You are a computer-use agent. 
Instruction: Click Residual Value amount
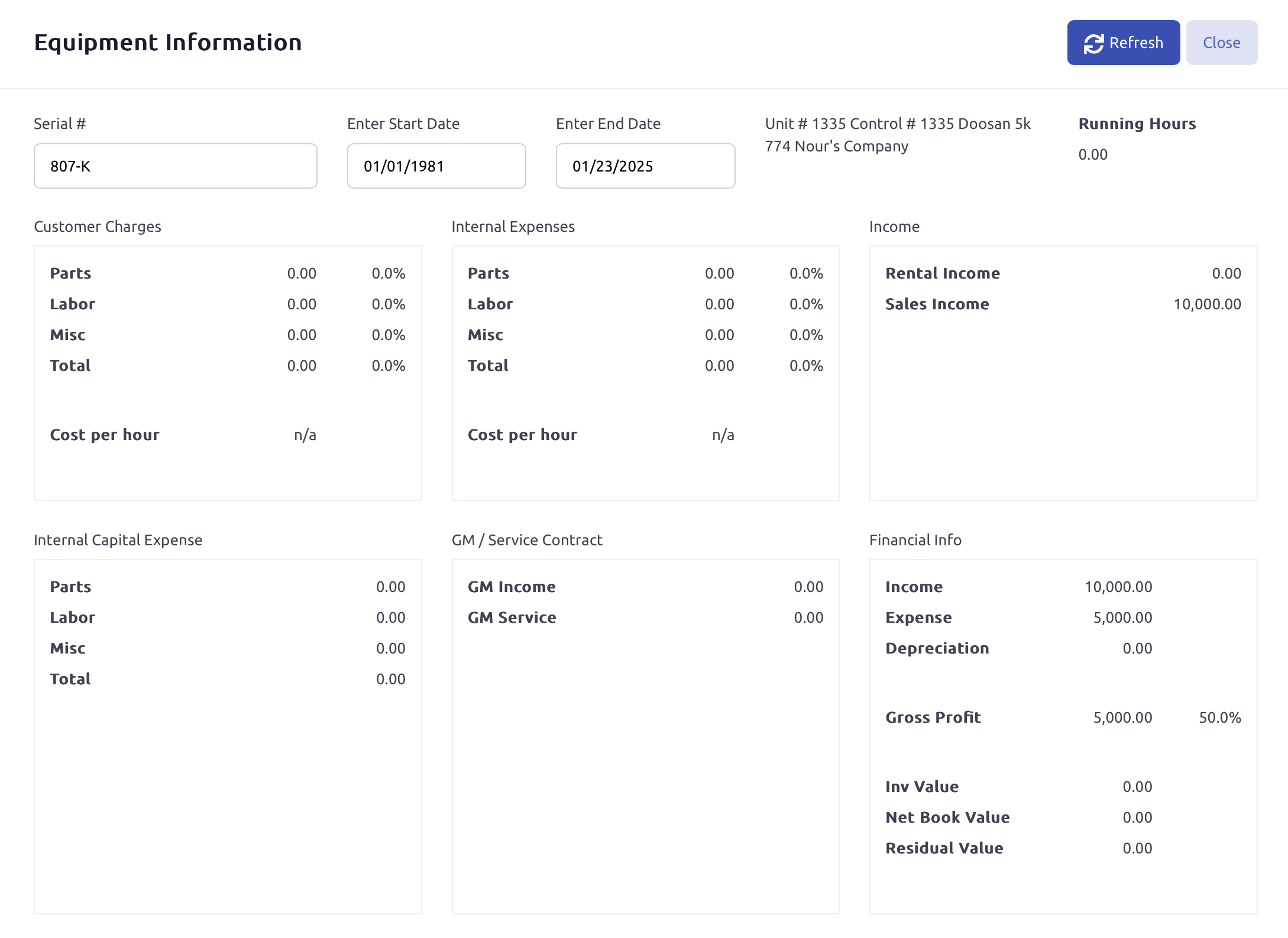(1137, 849)
